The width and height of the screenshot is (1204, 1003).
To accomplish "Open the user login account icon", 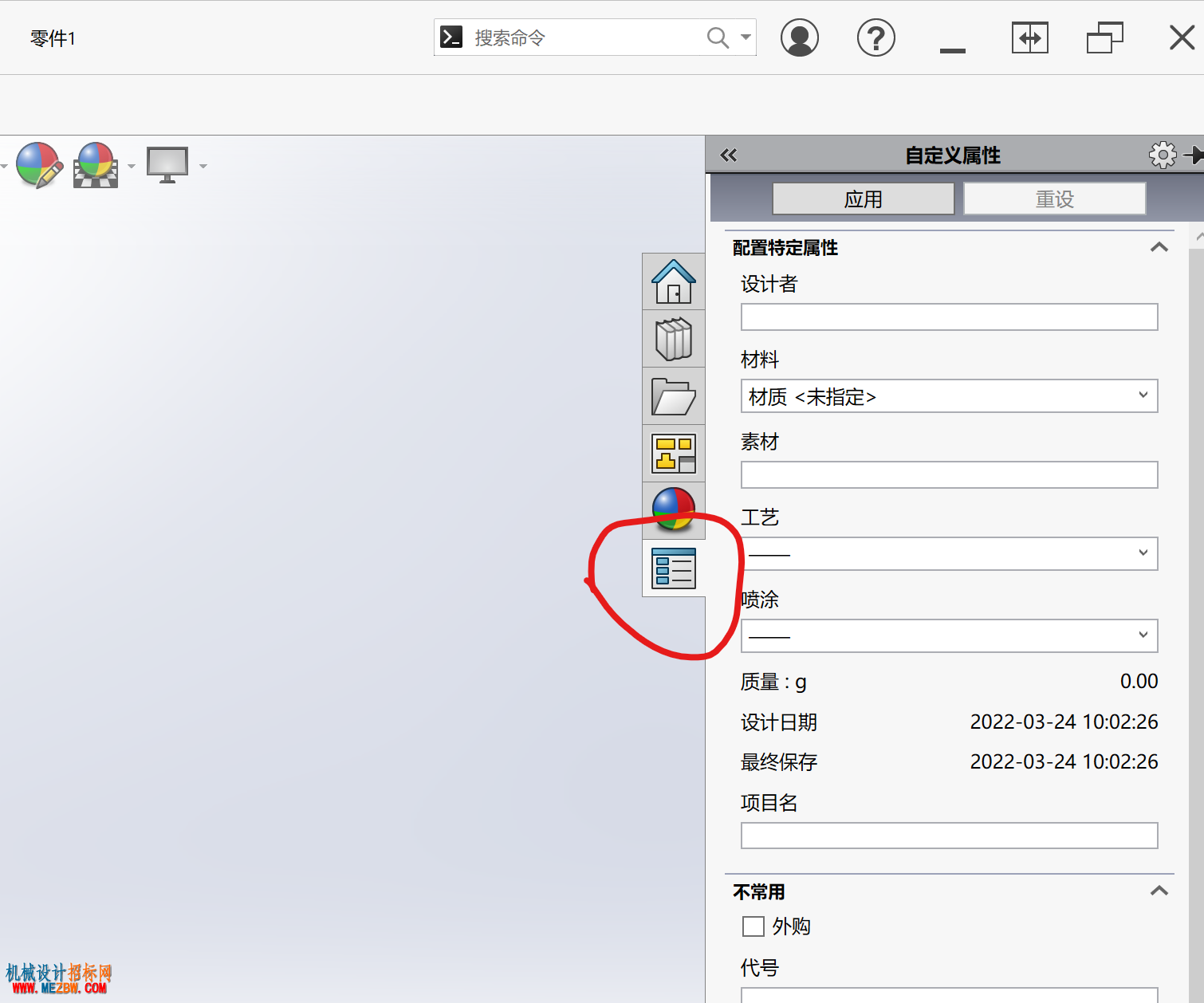I will [x=800, y=37].
